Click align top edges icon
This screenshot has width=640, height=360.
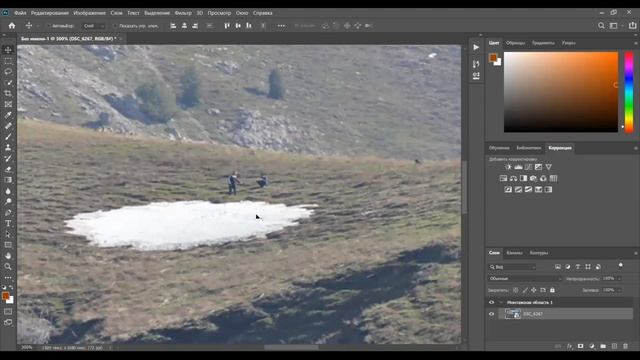pyautogui.click(x=227, y=26)
